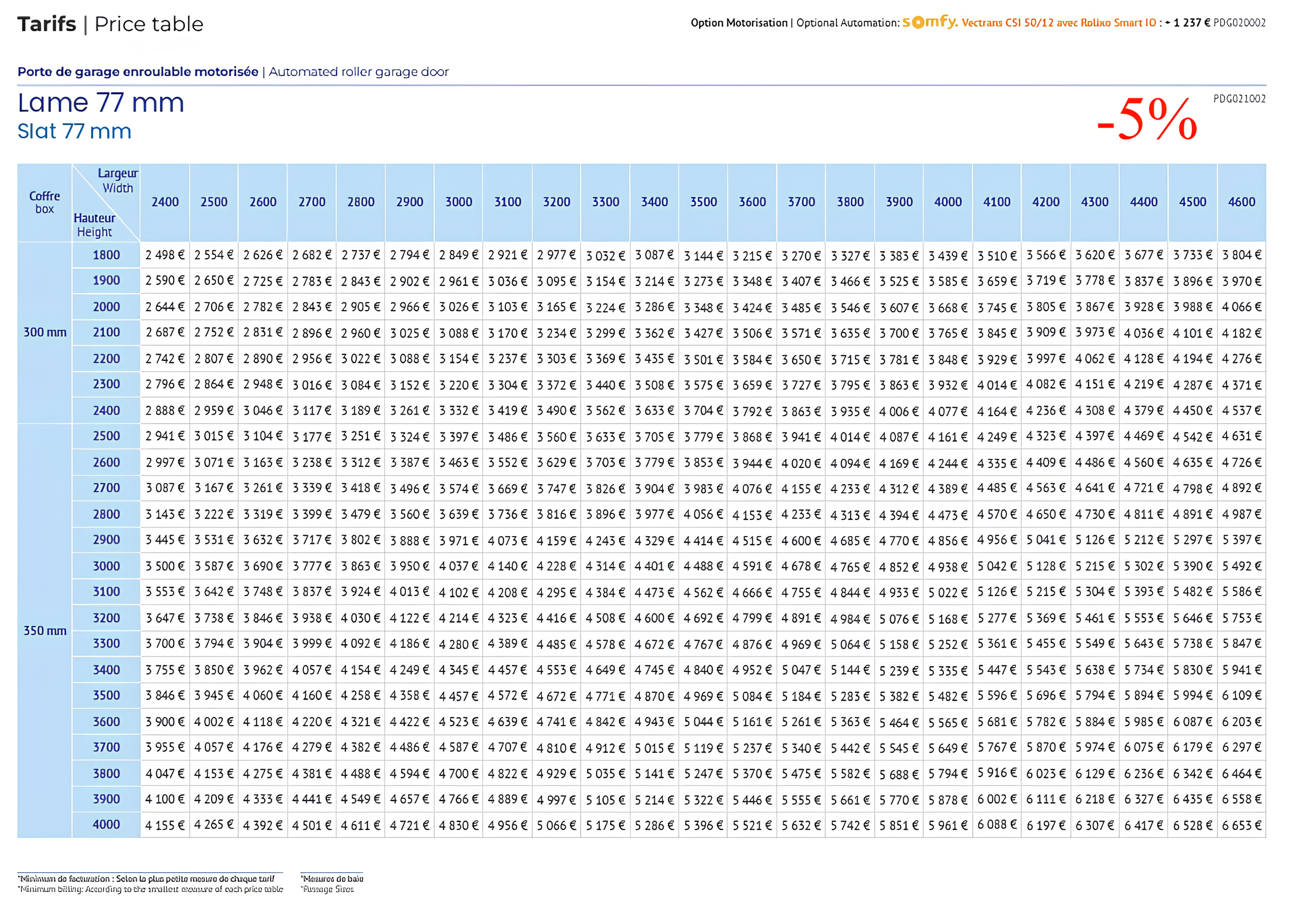Image resolution: width=1316 pixels, height=906 pixels.
Task: Click the Lame 77 mm heading
Action: [101, 103]
